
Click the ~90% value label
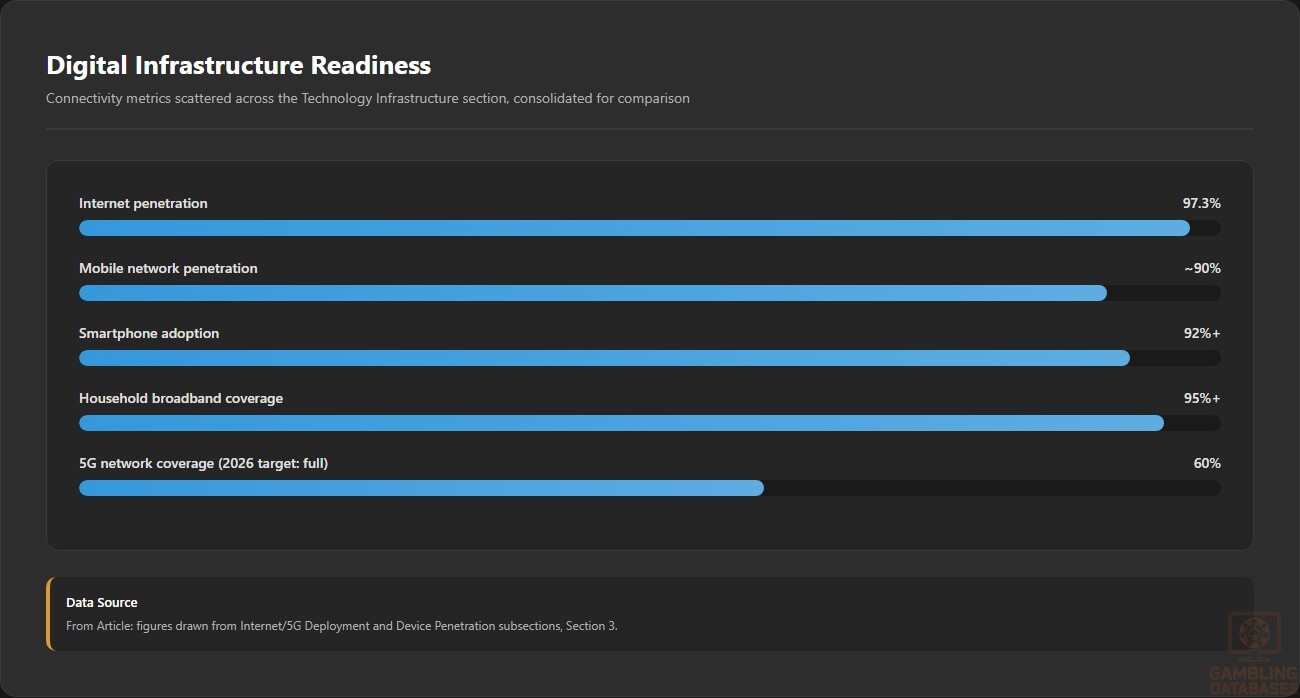click(1202, 268)
